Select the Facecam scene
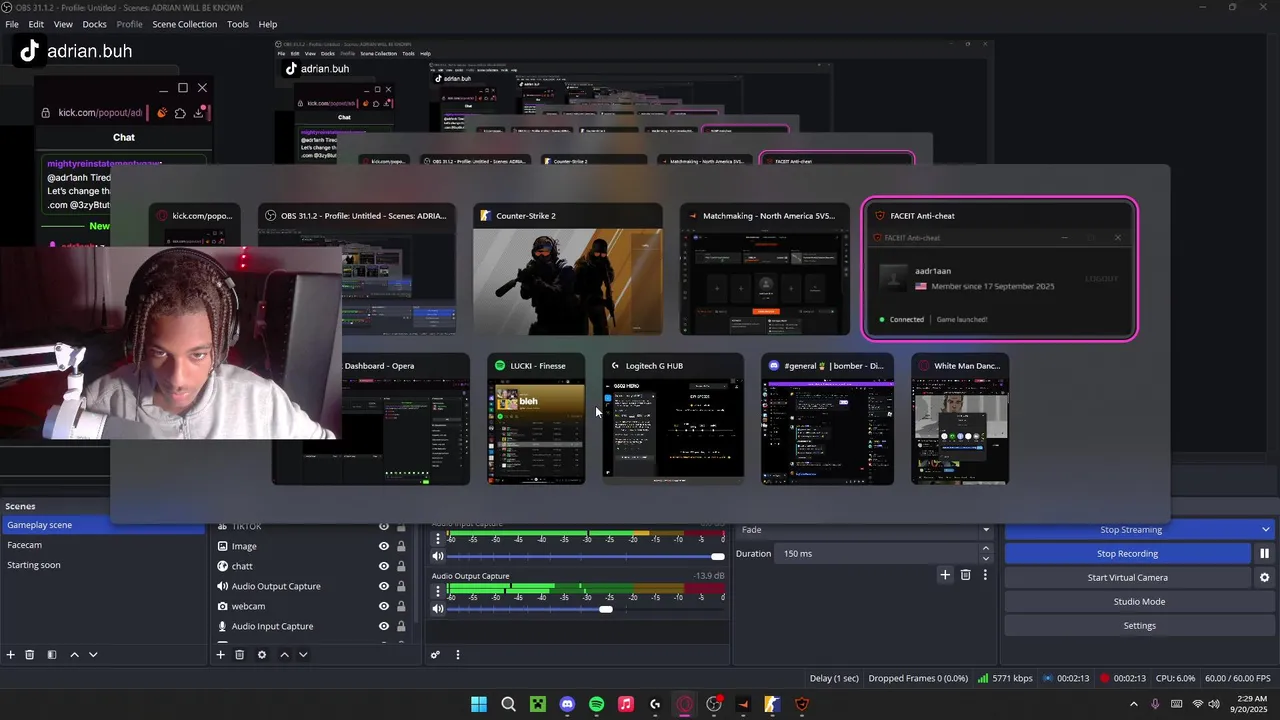1280x720 pixels. [x=103, y=545]
